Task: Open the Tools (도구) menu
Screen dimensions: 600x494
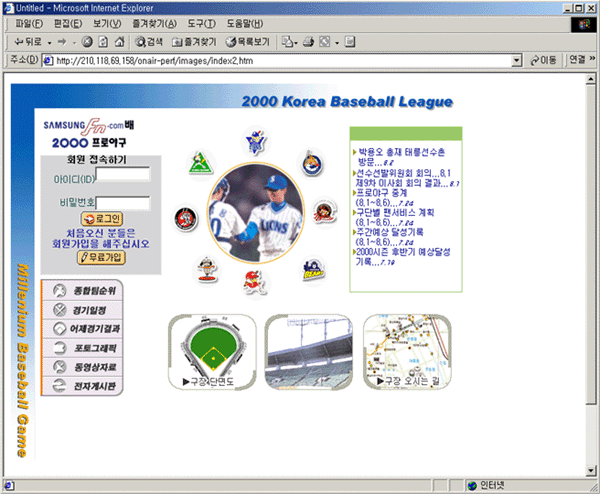Action: click(x=201, y=24)
